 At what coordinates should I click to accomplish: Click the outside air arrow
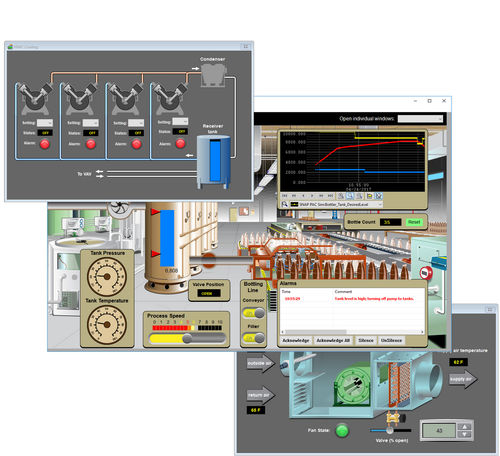coord(261,363)
